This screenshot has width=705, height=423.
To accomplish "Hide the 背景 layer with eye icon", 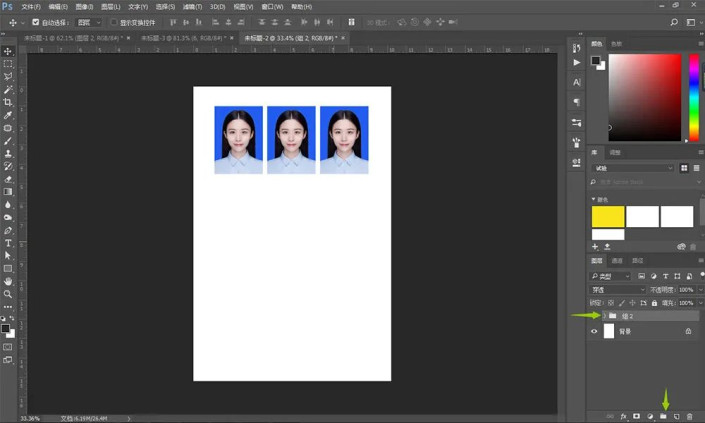I will click(594, 331).
